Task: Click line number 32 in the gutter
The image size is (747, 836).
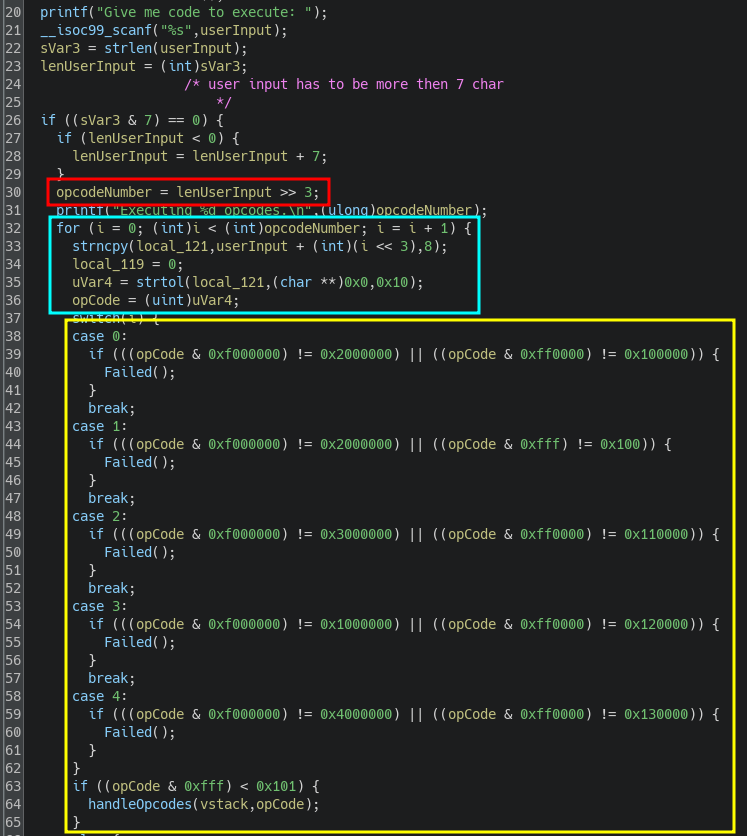Action: pos(12,228)
